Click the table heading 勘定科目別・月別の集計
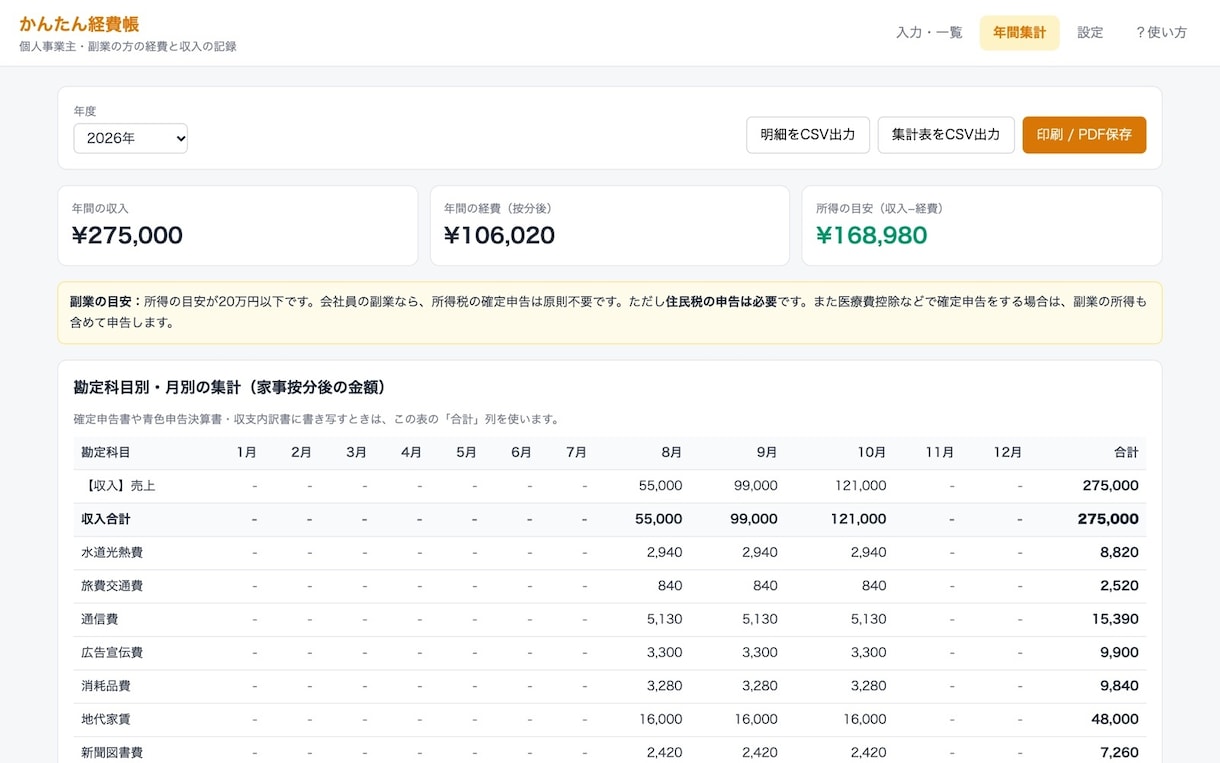The width and height of the screenshot is (1220, 763). click(230, 387)
